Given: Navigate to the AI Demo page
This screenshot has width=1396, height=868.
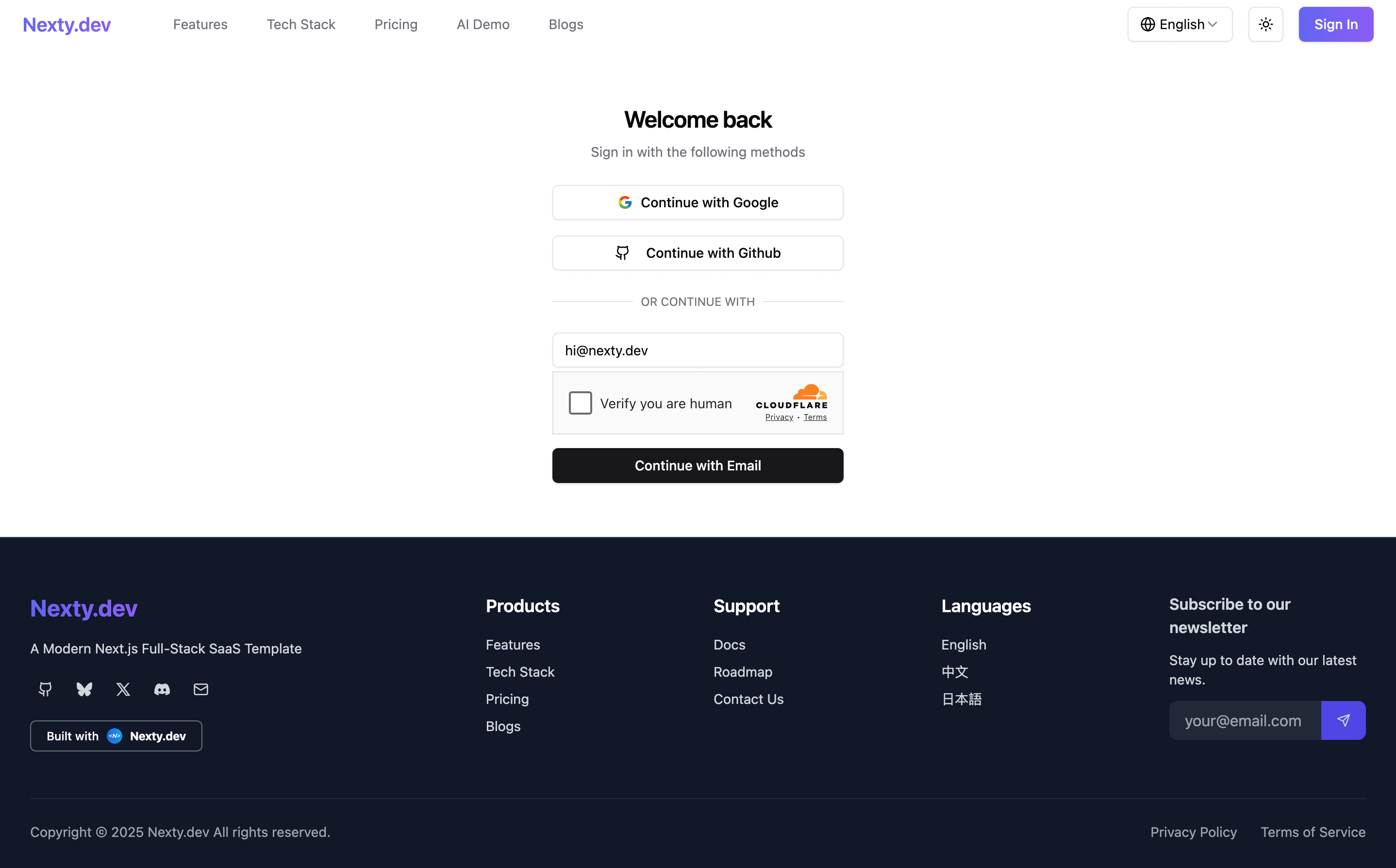Looking at the screenshot, I should click(x=483, y=24).
